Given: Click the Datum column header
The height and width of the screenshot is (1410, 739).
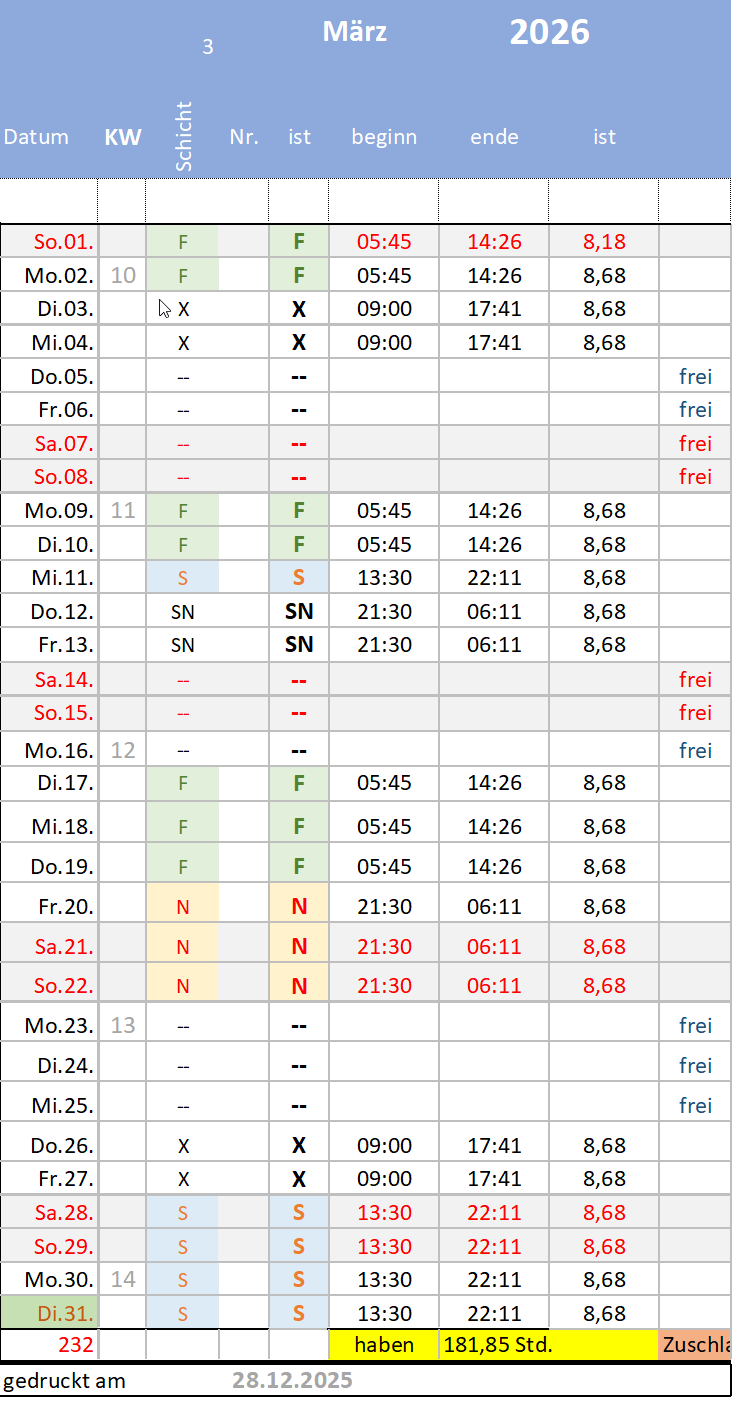Looking at the screenshot, I should tap(37, 137).
